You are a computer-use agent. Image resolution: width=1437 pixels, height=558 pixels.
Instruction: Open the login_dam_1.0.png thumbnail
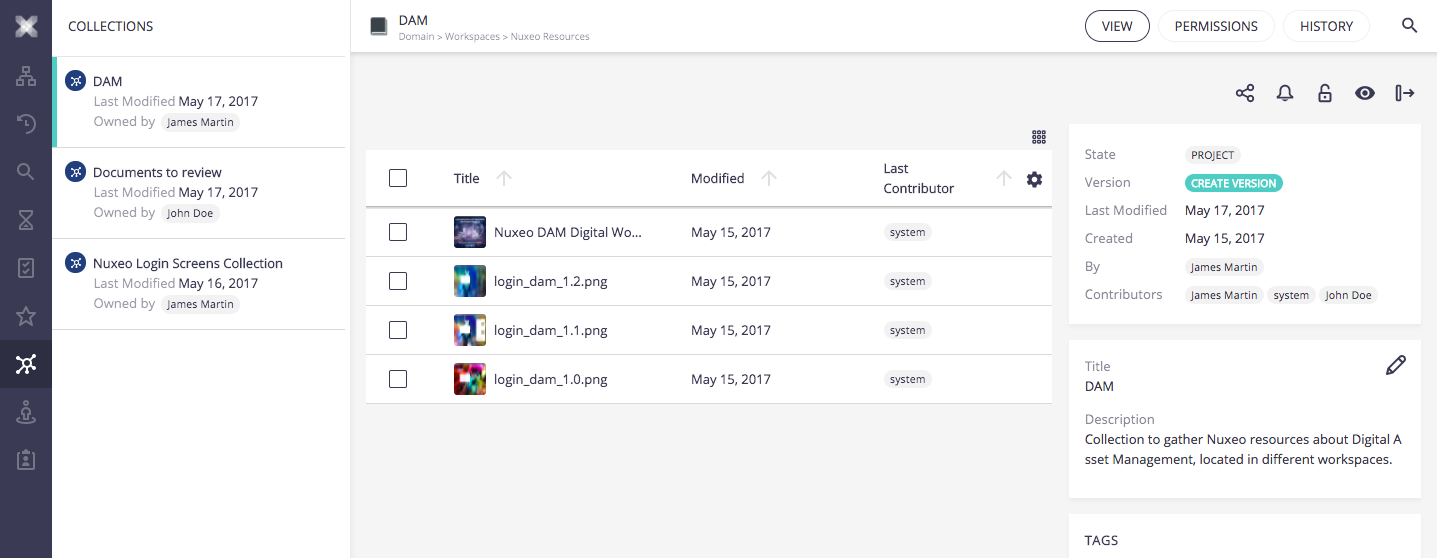(x=470, y=379)
